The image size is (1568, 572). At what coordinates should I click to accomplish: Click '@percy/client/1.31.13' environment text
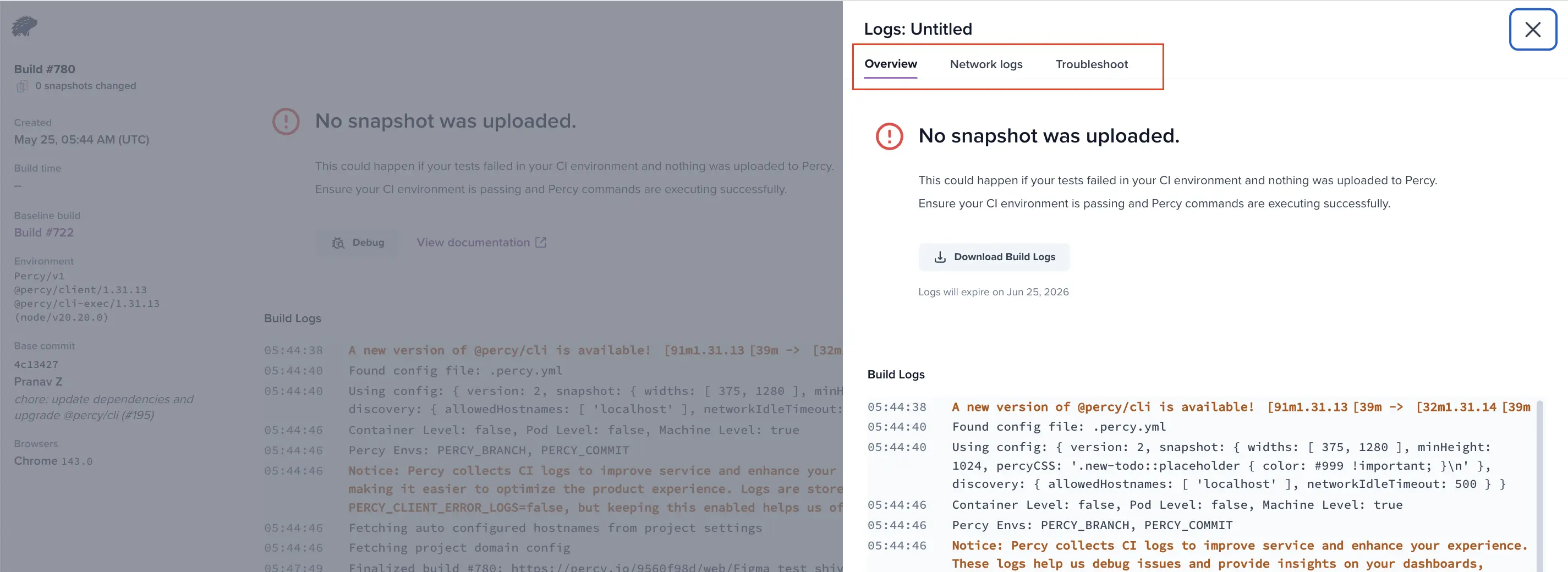tap(80, 290)
